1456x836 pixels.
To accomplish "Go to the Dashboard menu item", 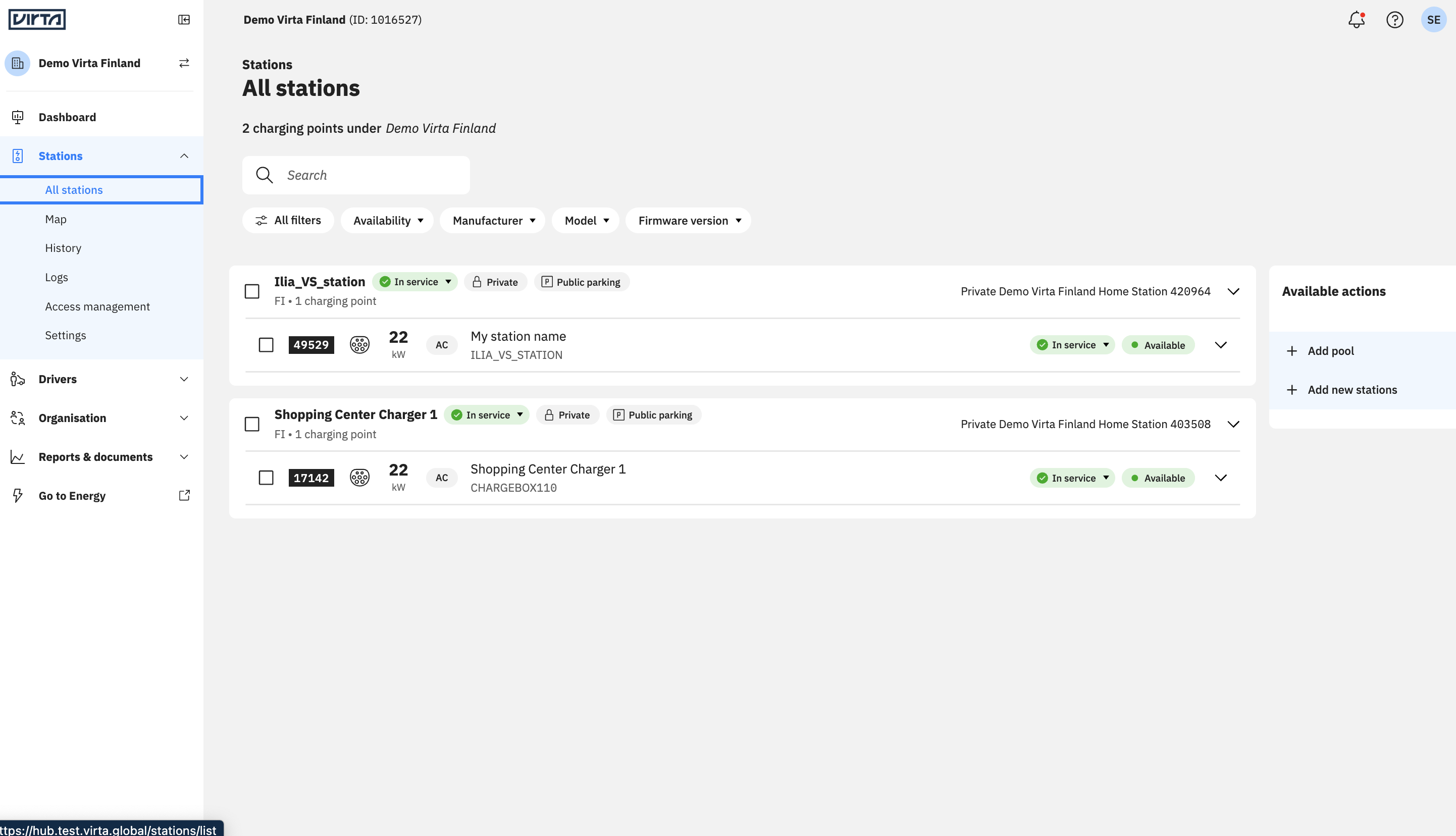I will 101,117.
